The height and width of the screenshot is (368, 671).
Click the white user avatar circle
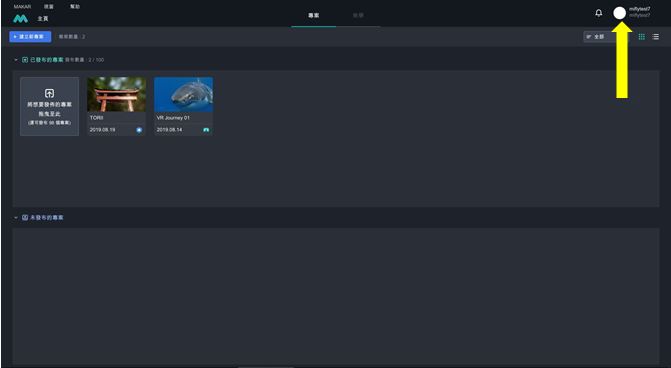click(x=619, y=13)
